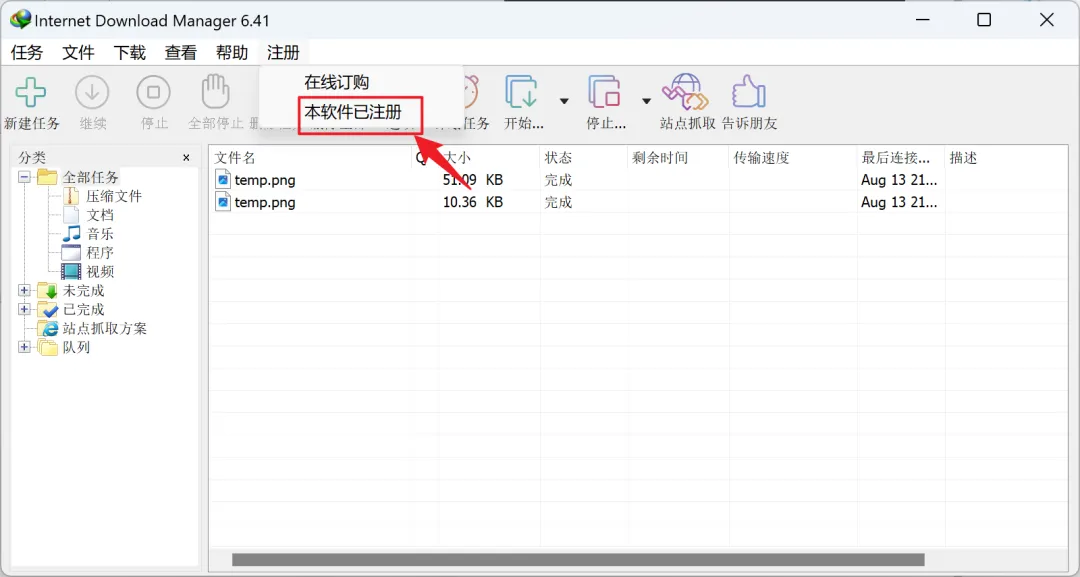Expand the 队列 tree node
Viewport: 1080px width, 577px height.
(x=22, y=347)
